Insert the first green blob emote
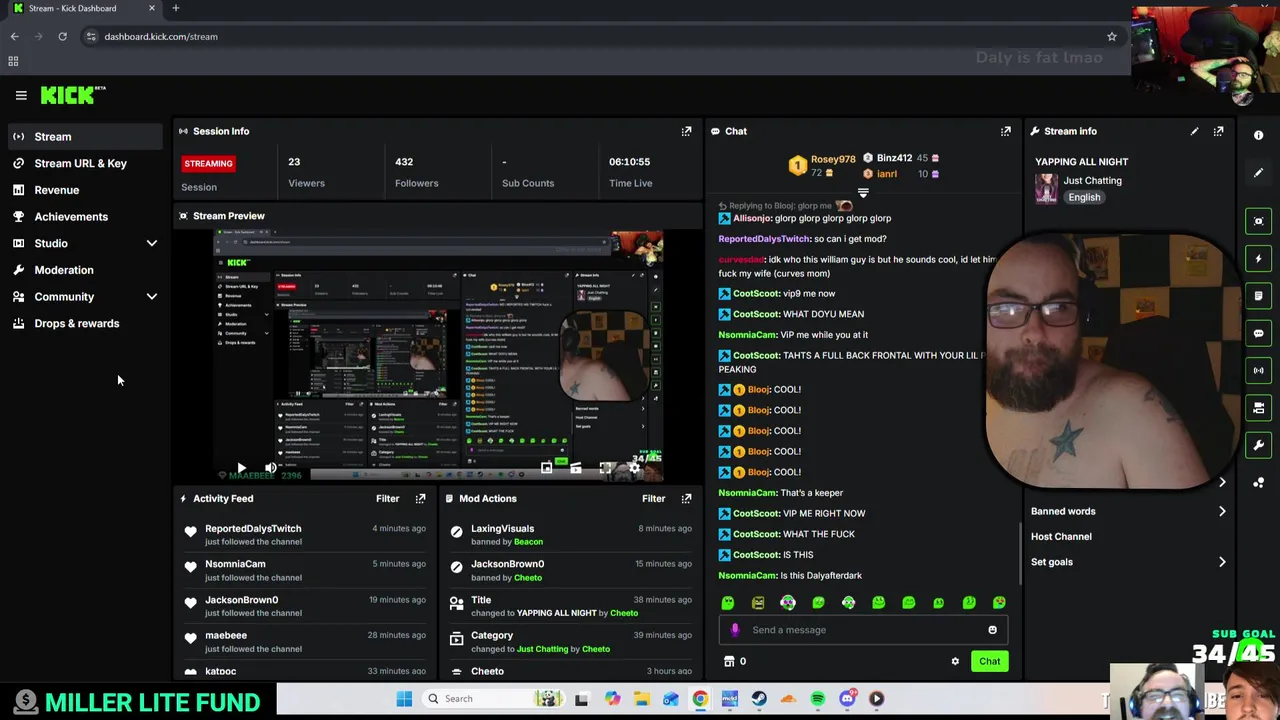Screen dimensions: 1280x720 (x=728, y=602)
